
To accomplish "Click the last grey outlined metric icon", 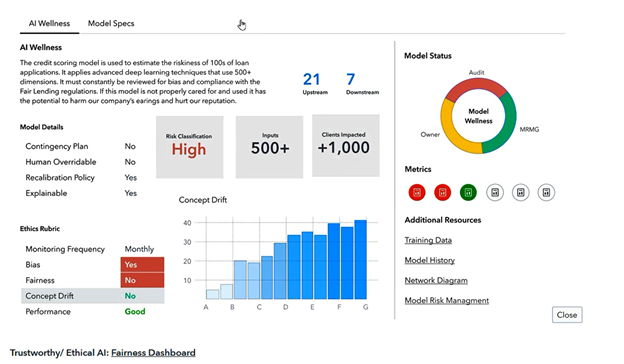I will click(546, 193).
